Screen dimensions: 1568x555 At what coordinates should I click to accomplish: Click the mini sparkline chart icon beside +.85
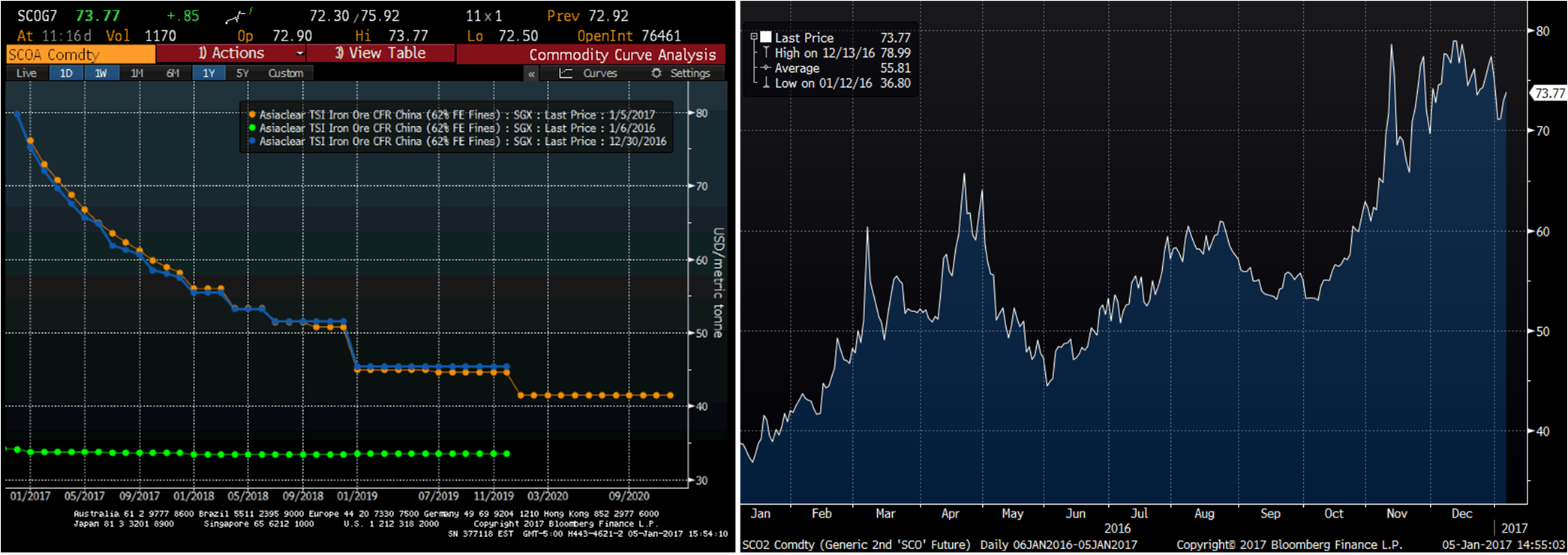point(237,16)
